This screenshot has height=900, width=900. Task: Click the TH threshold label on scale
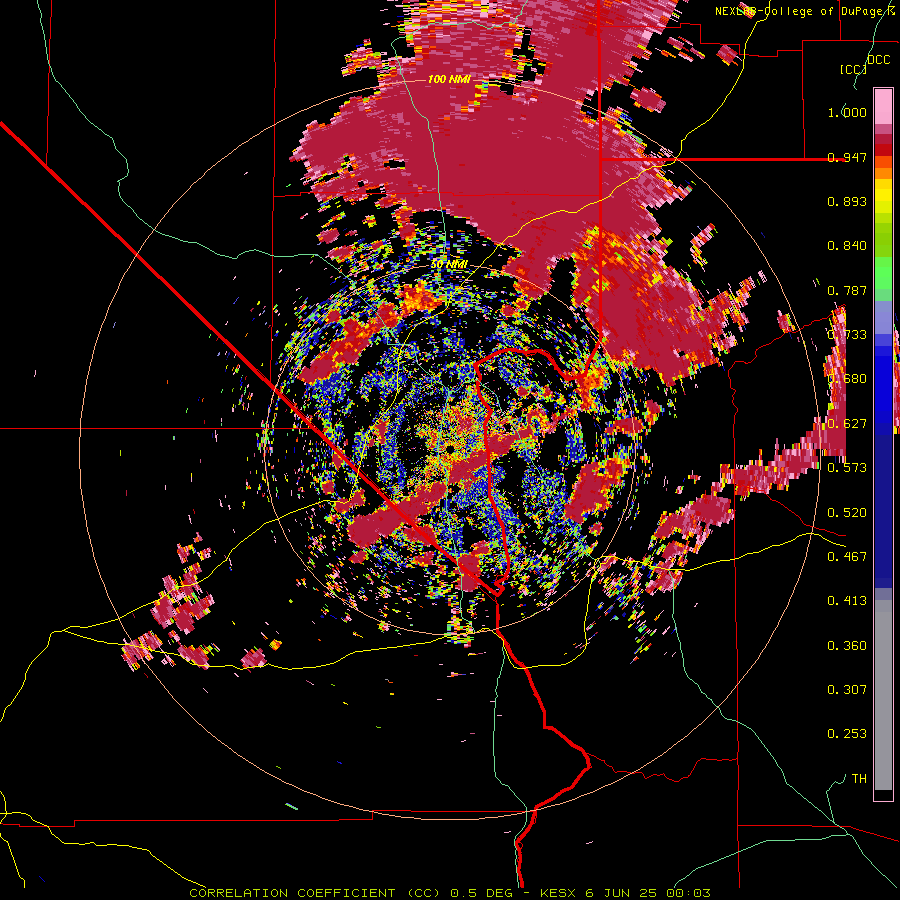click(x=859, y=779)
